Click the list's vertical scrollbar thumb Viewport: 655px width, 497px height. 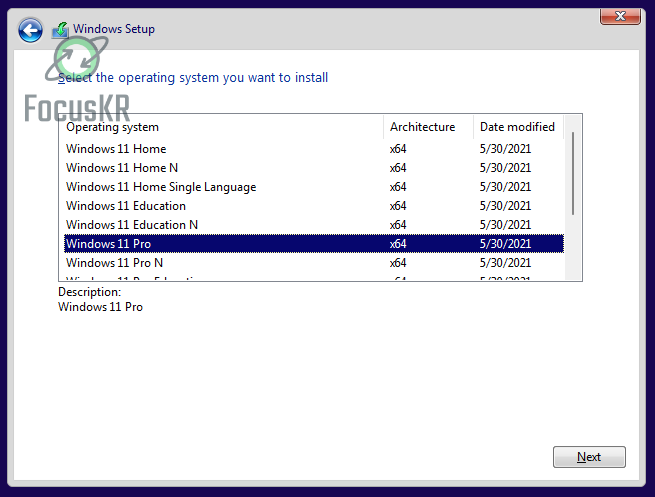pos(573,173)
